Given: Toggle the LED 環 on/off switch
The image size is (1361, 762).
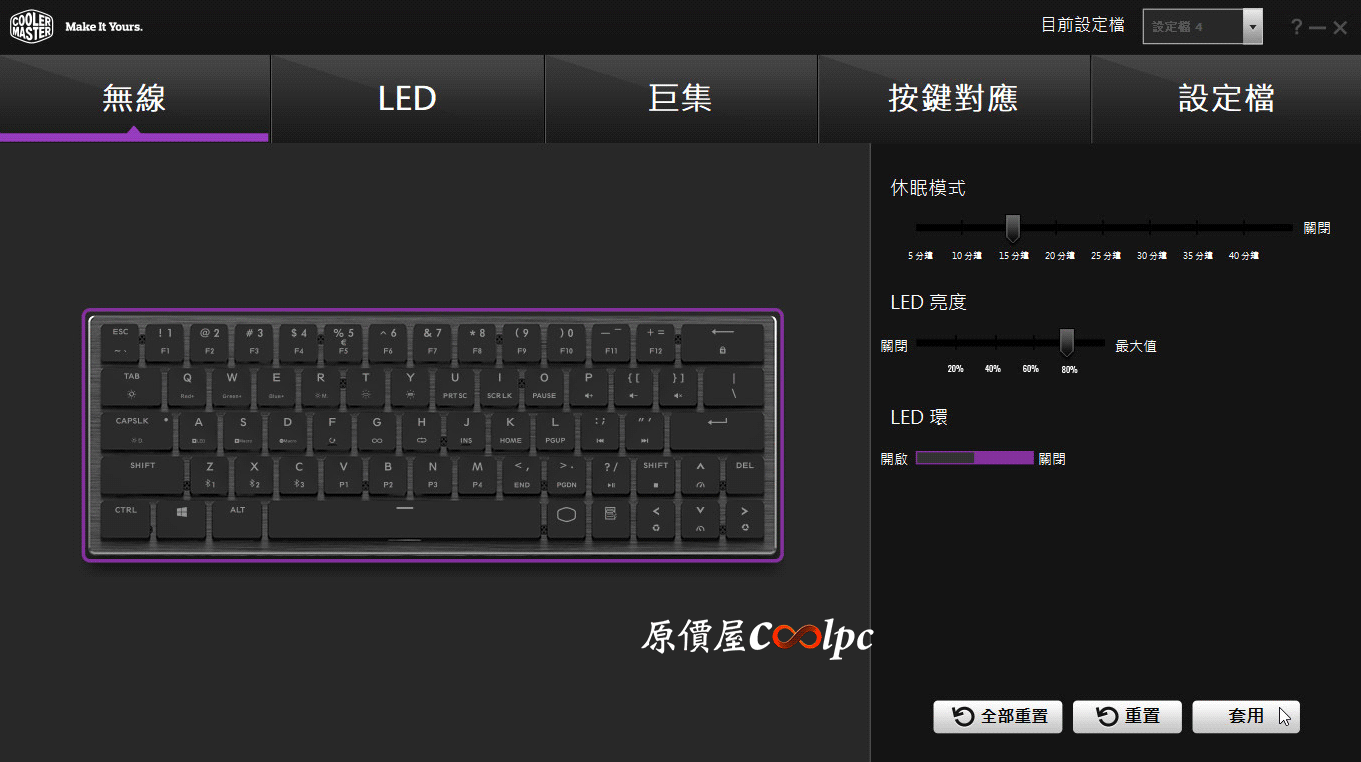Looking at the screenshot, I should tap(974, 458).
